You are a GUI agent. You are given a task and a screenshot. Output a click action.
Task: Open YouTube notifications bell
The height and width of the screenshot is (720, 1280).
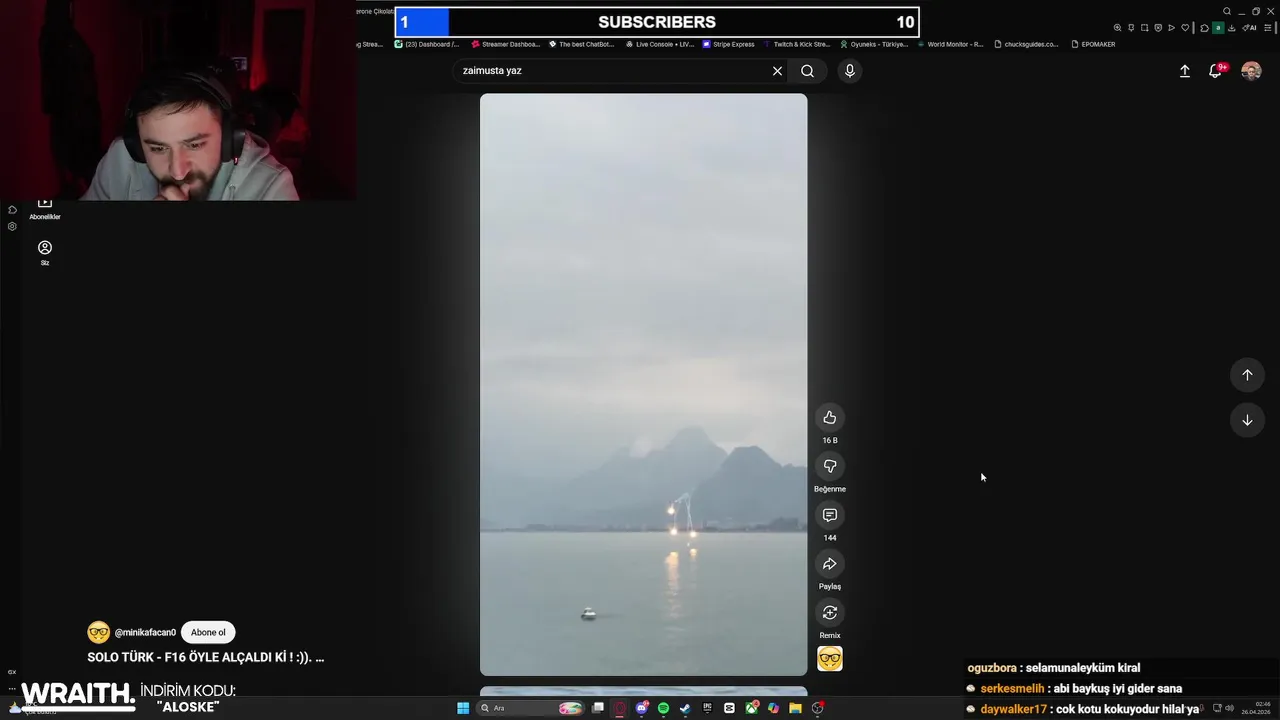click(1216, 71)
